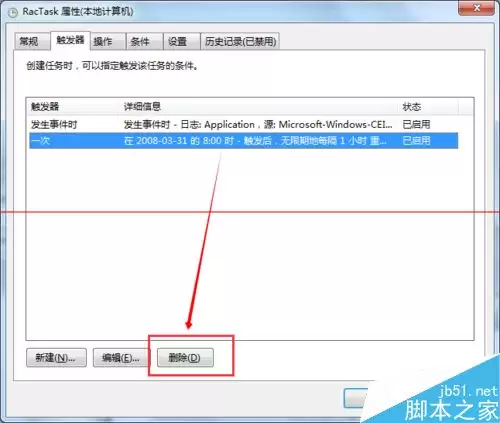Click the 删除(D) button
This screenshot has height=423, width=500.
point(185,358)
